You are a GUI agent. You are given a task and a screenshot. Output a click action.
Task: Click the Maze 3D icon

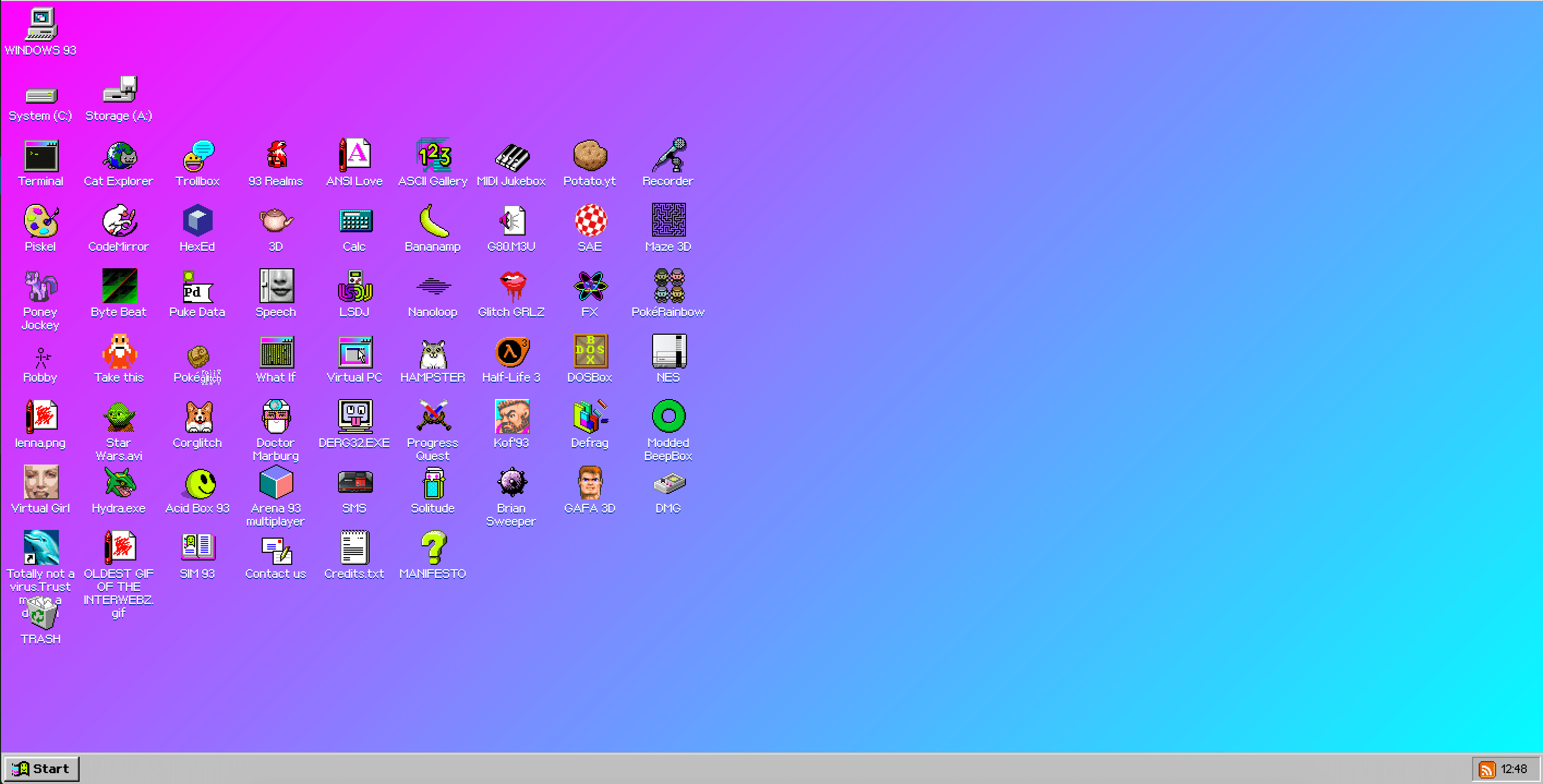[668, 221]
